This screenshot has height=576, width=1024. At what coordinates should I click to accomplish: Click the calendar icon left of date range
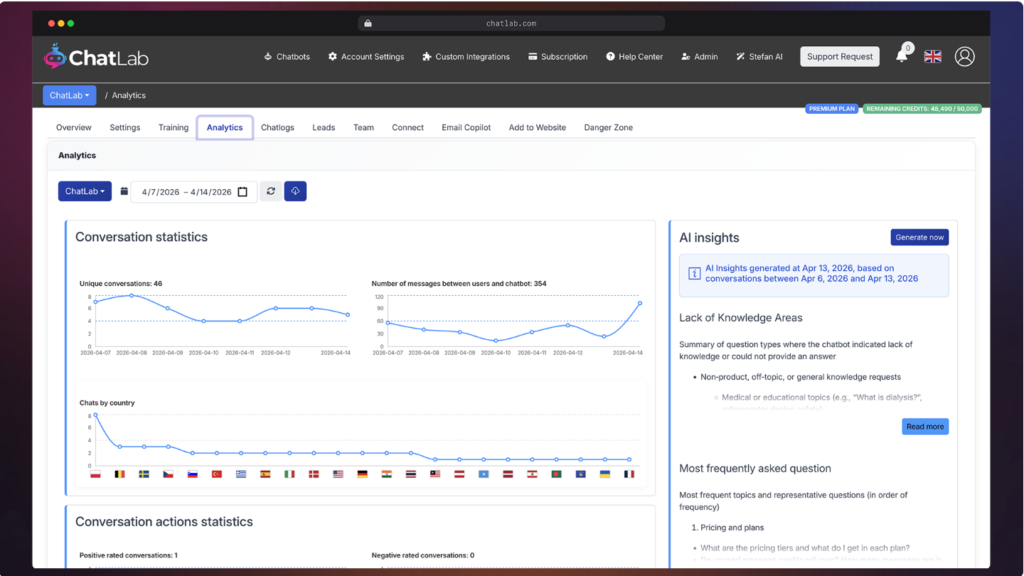click(124, 191)
